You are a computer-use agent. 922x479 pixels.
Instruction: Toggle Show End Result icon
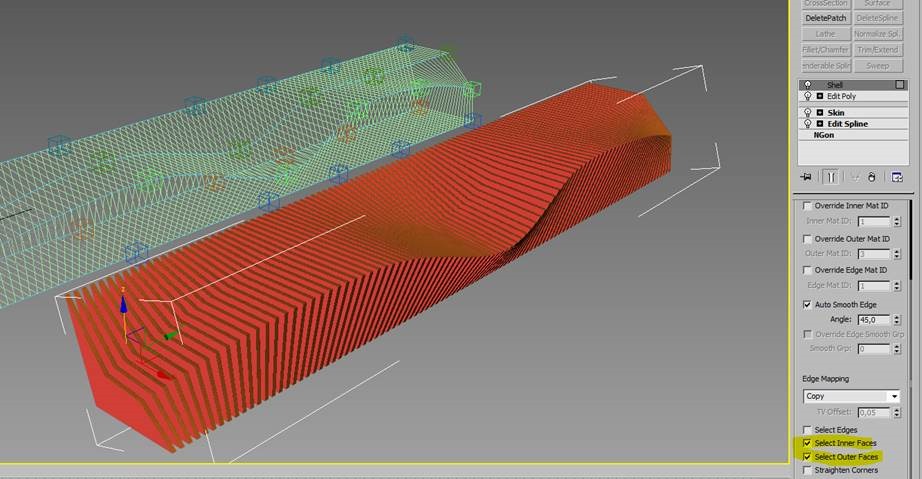click(829, 177)
